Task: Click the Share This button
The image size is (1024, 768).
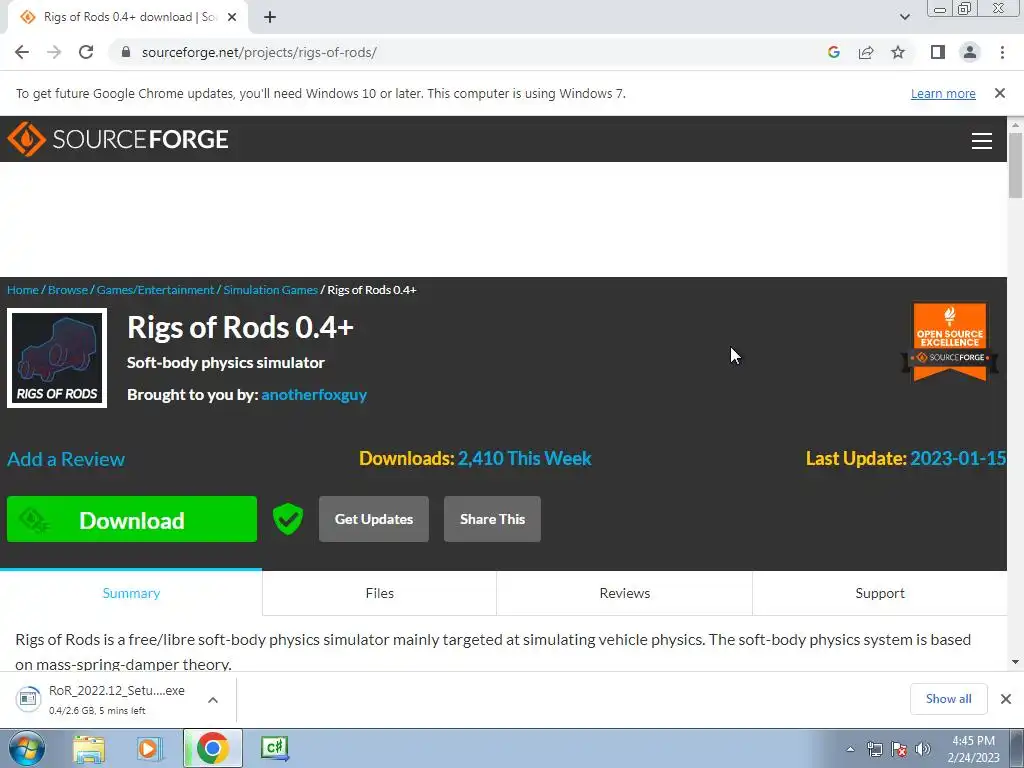Action: pos(492,519)
